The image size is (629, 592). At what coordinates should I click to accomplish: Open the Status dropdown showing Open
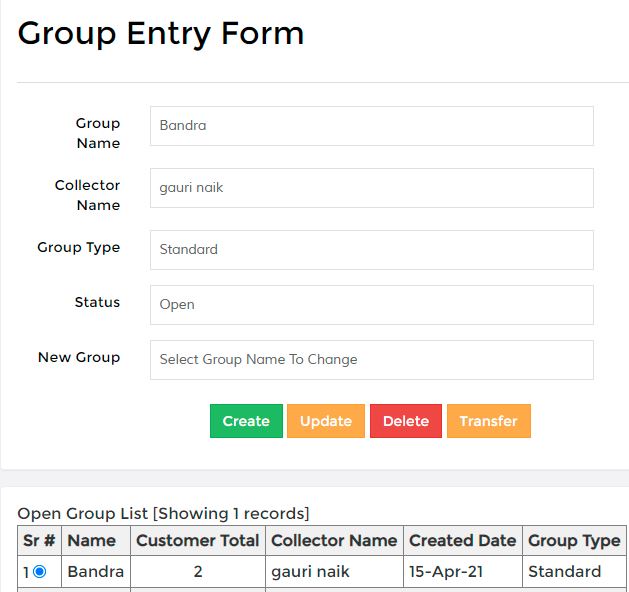(372, 305)
